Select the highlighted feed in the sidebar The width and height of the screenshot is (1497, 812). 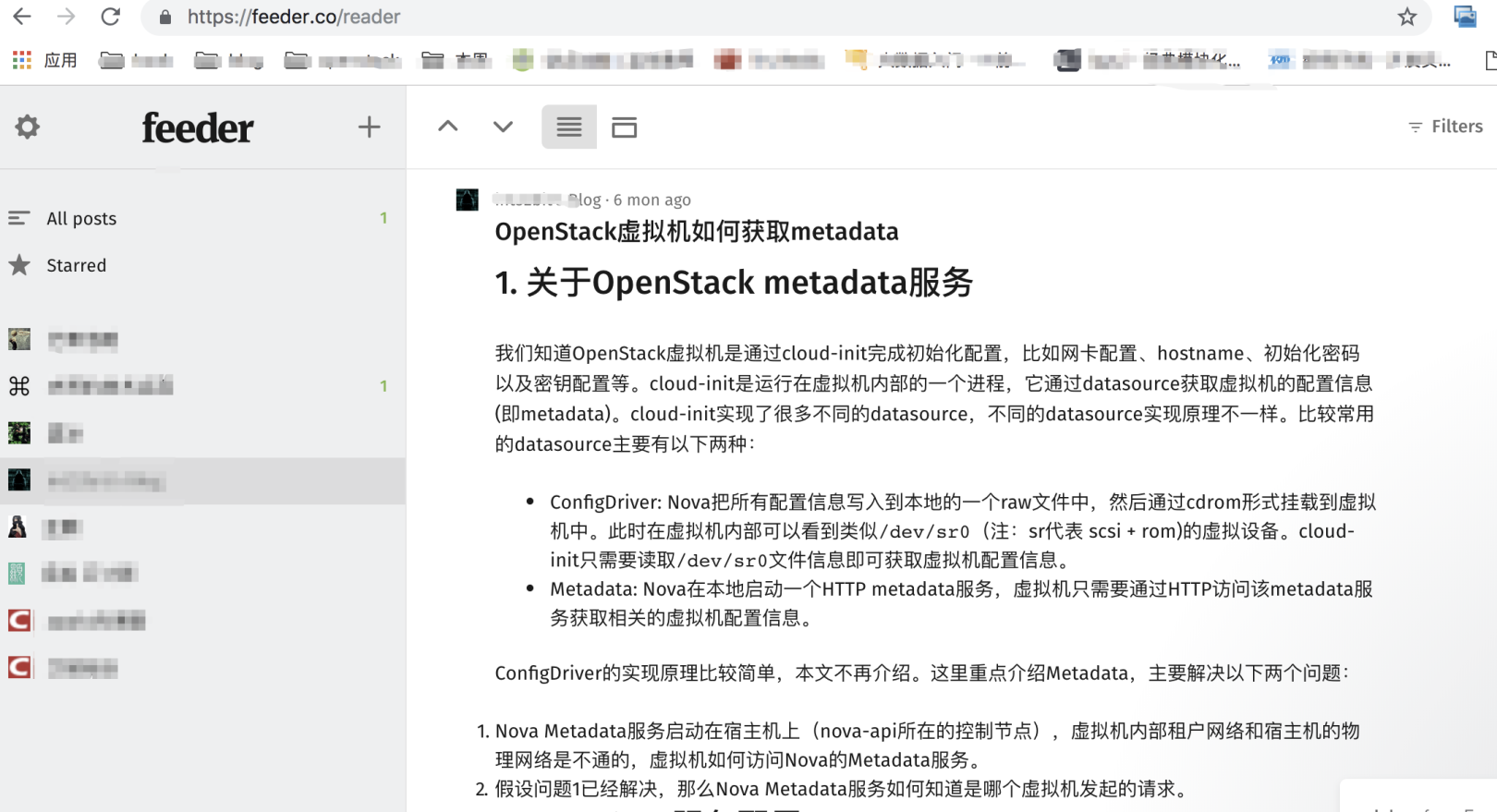202,480
